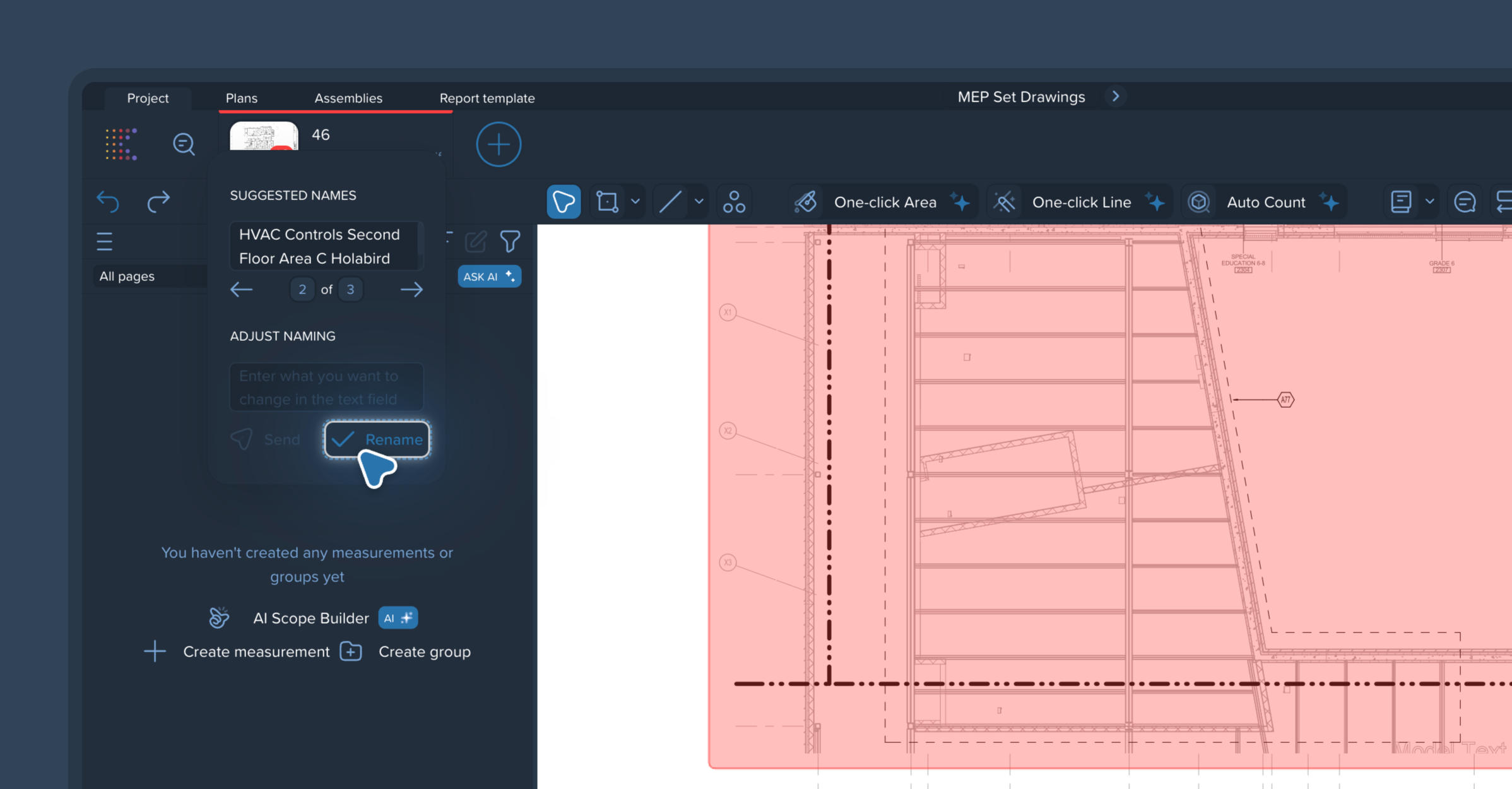Expand the rectangle tool dropdown arrow
Screen dimensions: 1512x789
635,202
